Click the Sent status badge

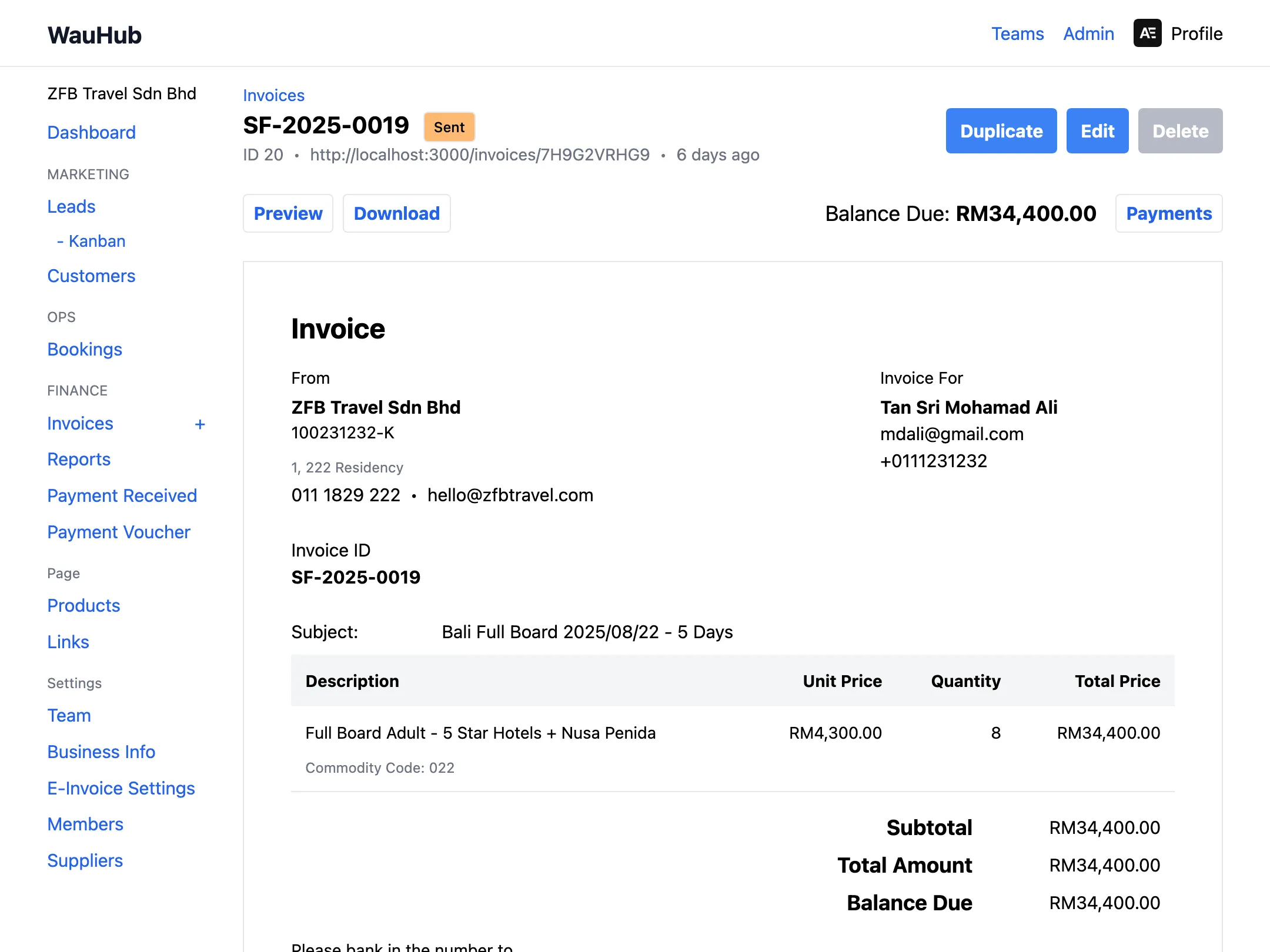click(449, 127)
